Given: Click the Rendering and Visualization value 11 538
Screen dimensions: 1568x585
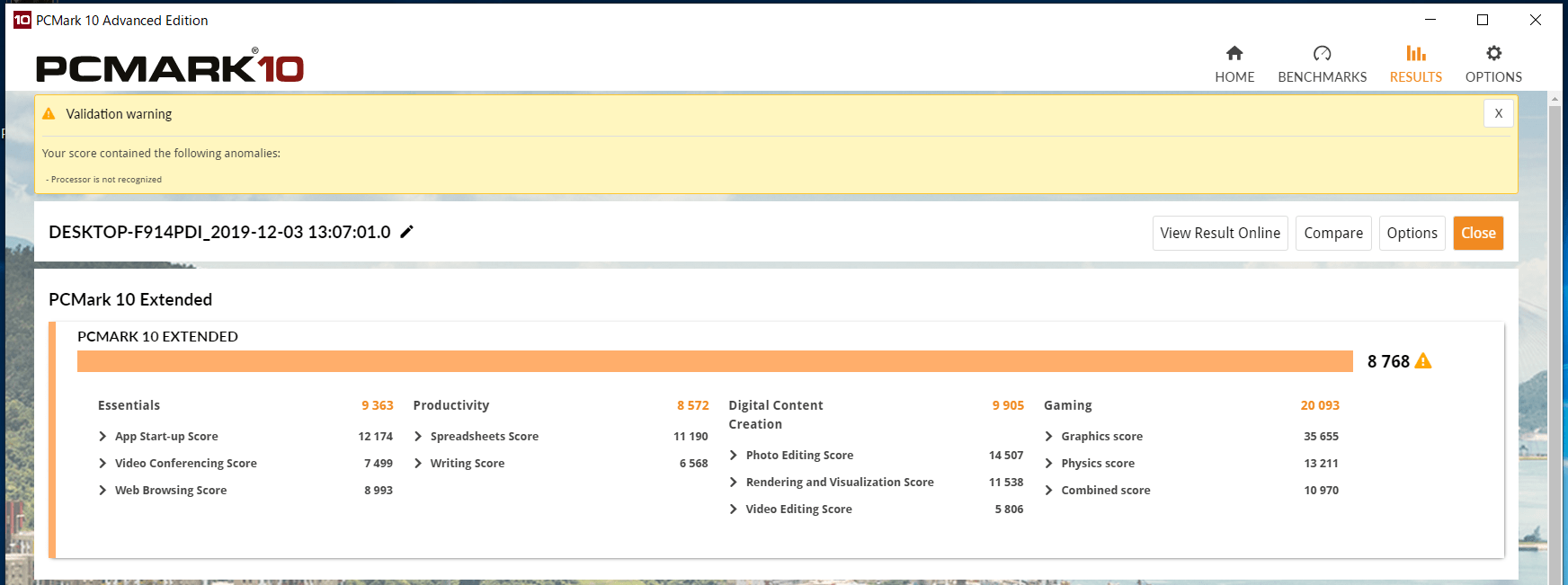Looking at the screenshot, I should (x=1006, y=483).
